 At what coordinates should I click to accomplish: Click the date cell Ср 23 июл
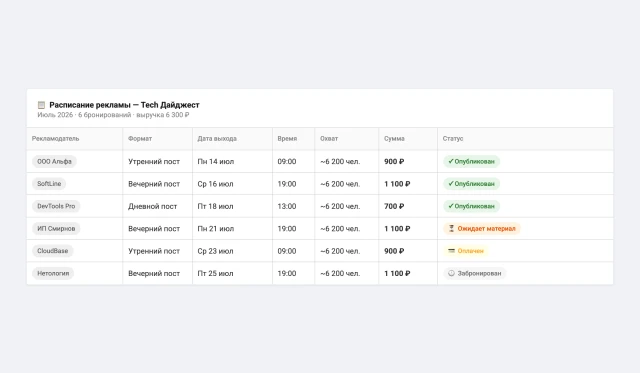216,251
